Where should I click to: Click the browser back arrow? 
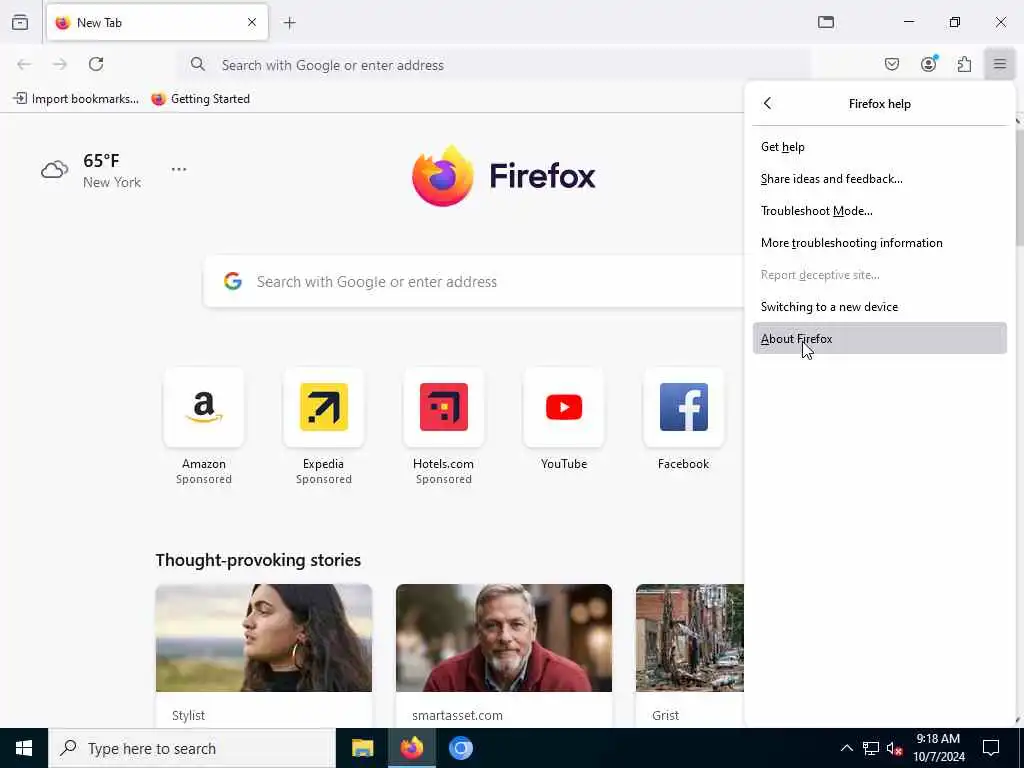tap(24, 64)
